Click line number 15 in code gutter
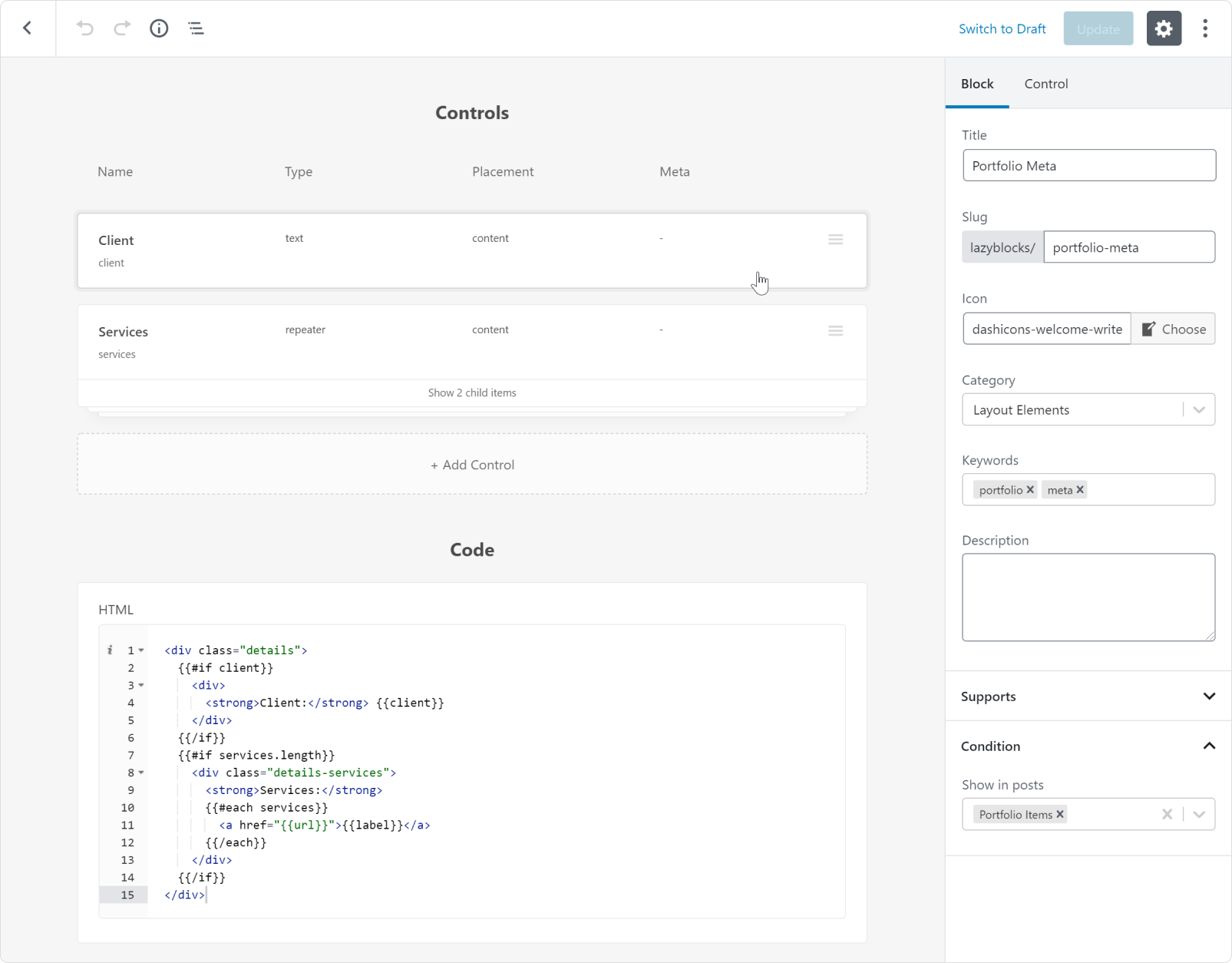This screenshot has height=963, width=1232. coord(127,895)
